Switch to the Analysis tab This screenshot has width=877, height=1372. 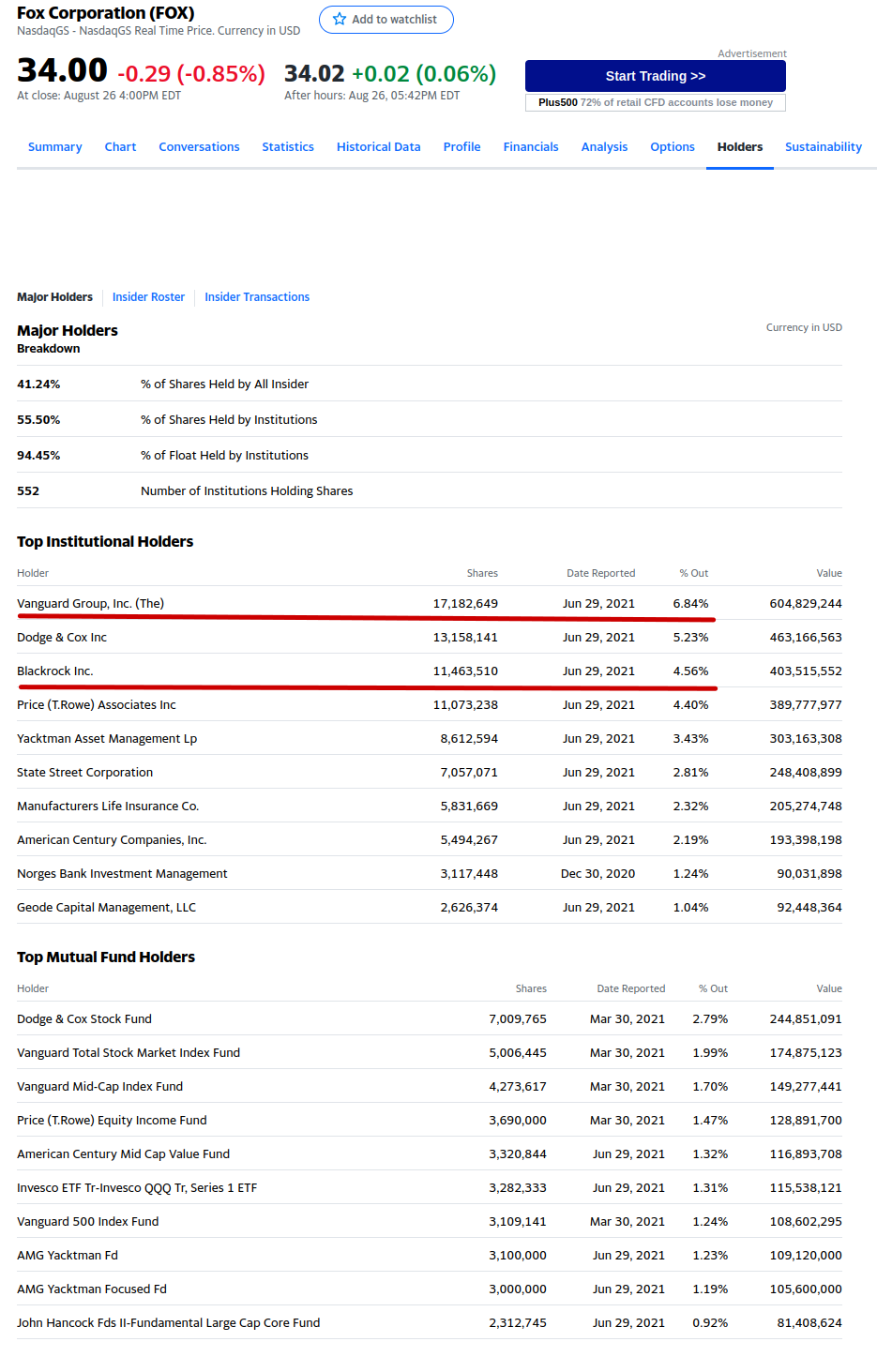604,147
